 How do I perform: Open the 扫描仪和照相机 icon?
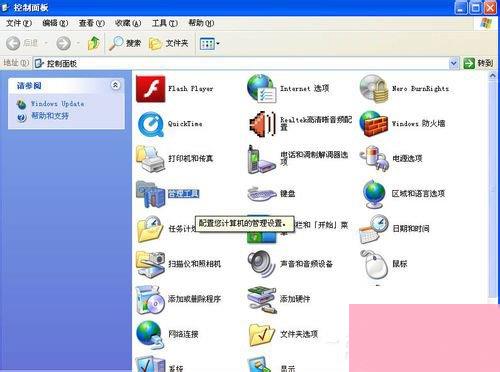point(151,264)
